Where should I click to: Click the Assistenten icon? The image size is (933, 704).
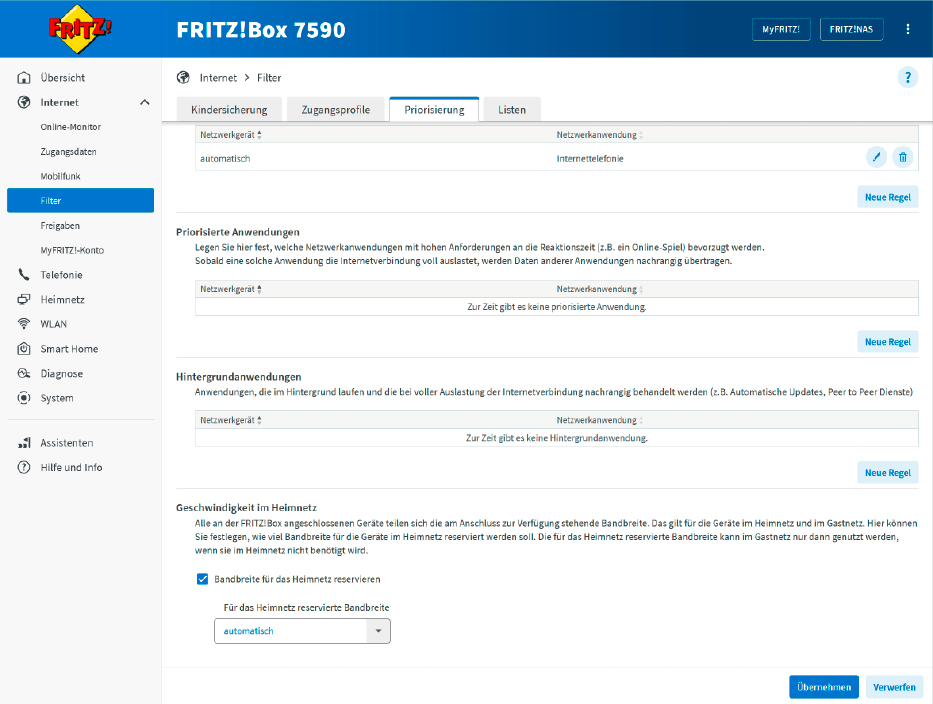(x=24, y=443)
